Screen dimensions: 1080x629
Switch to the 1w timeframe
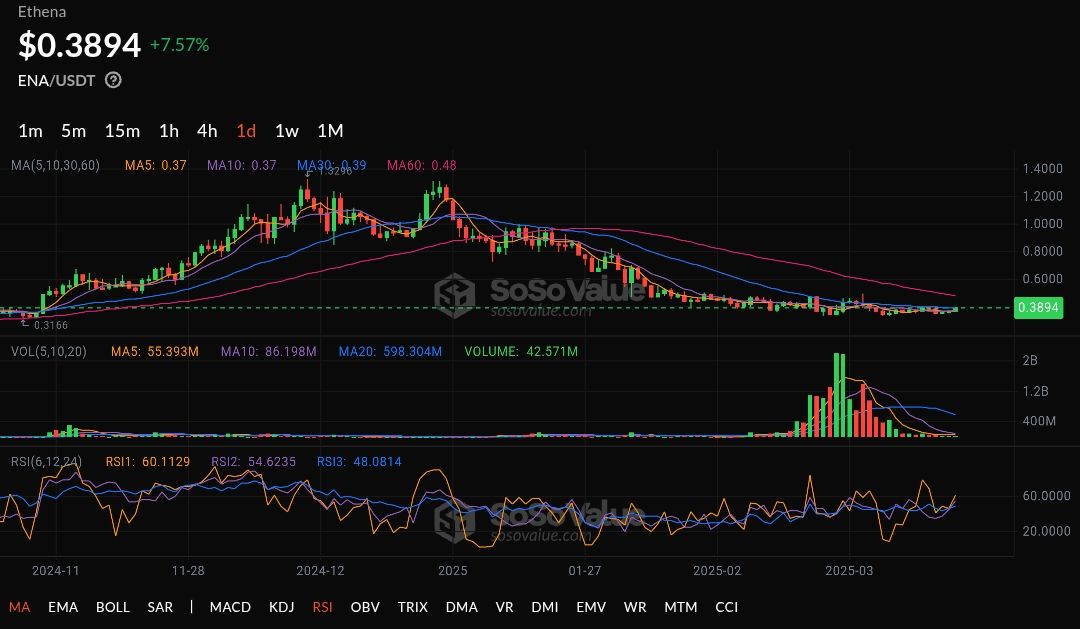(x=287, y=131)
